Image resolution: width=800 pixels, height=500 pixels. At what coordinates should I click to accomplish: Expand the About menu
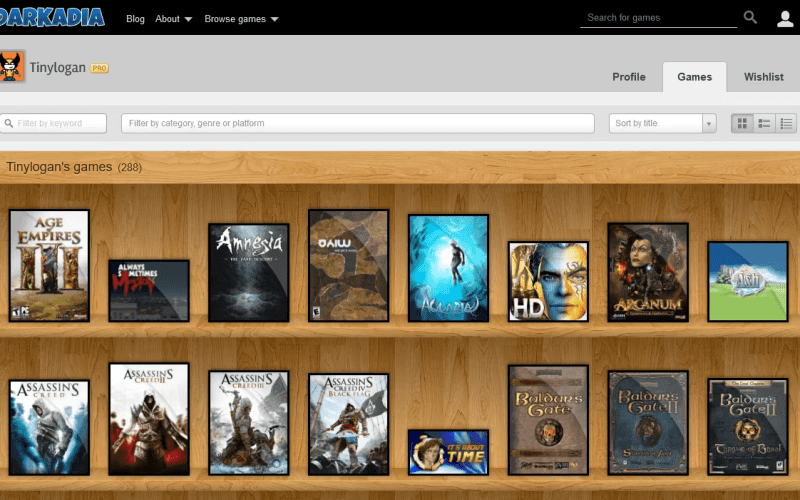173,19
